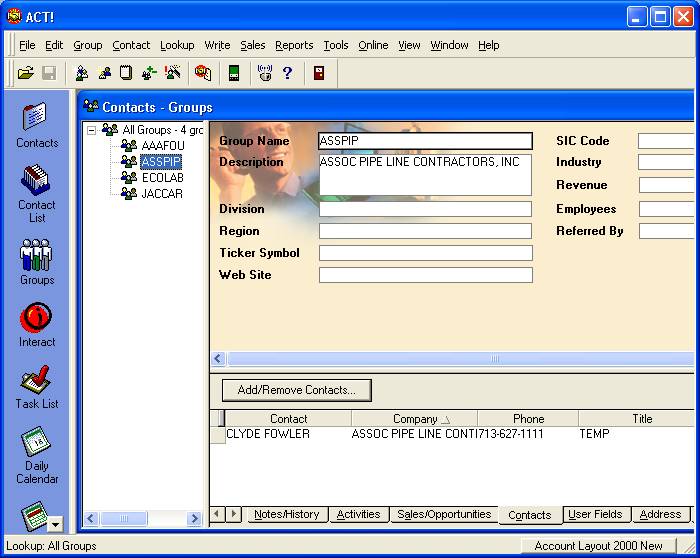
Task: Open the Reports menu
Action: (x=294, y=45)
